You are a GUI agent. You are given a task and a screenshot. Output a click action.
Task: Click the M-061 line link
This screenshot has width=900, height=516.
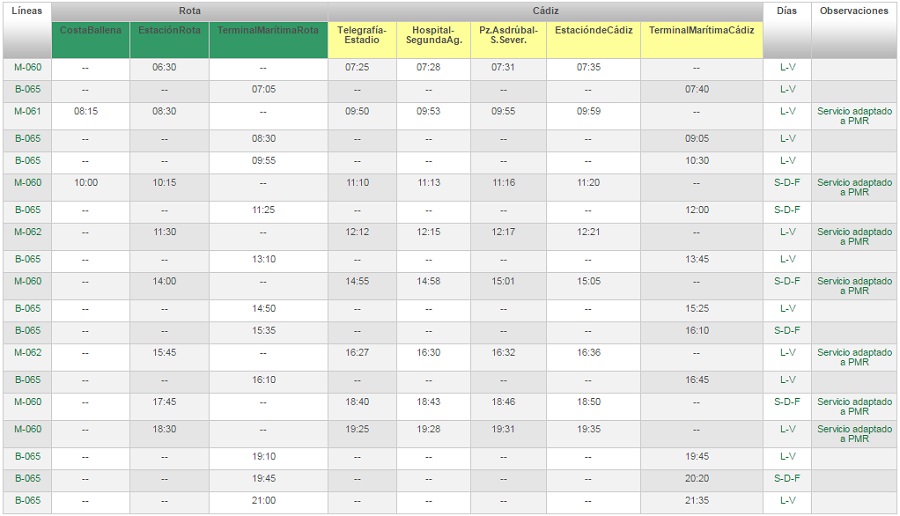pyautogui.click(x=27, y=112)
